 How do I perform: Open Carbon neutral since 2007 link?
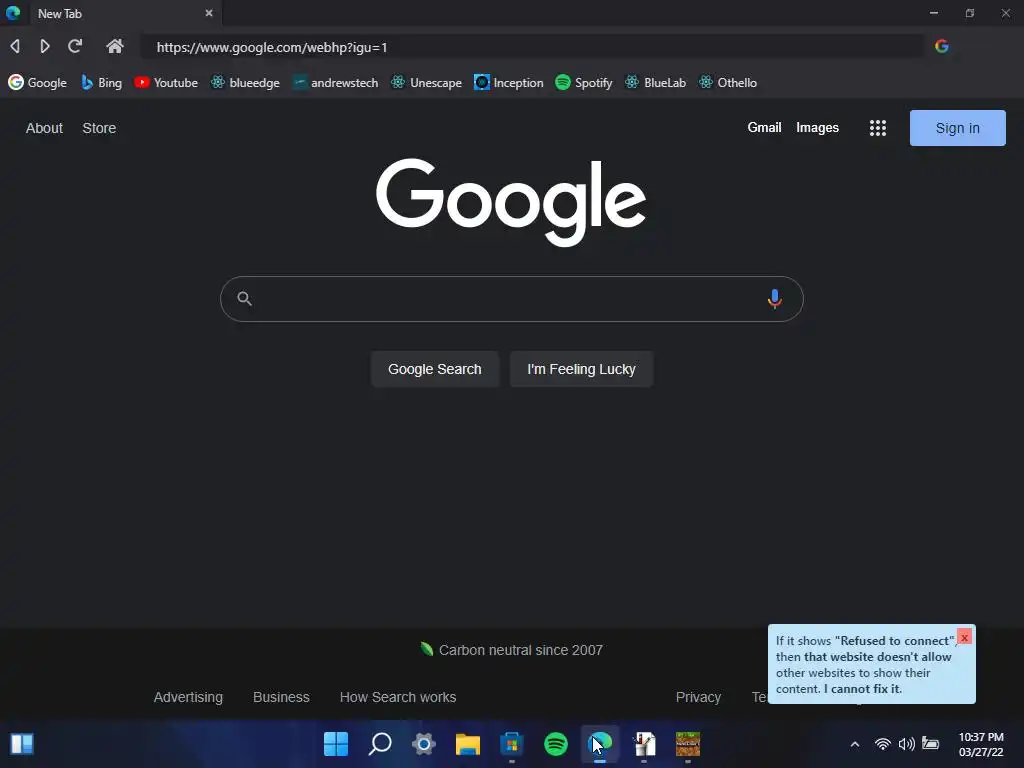tap(511, 650)
